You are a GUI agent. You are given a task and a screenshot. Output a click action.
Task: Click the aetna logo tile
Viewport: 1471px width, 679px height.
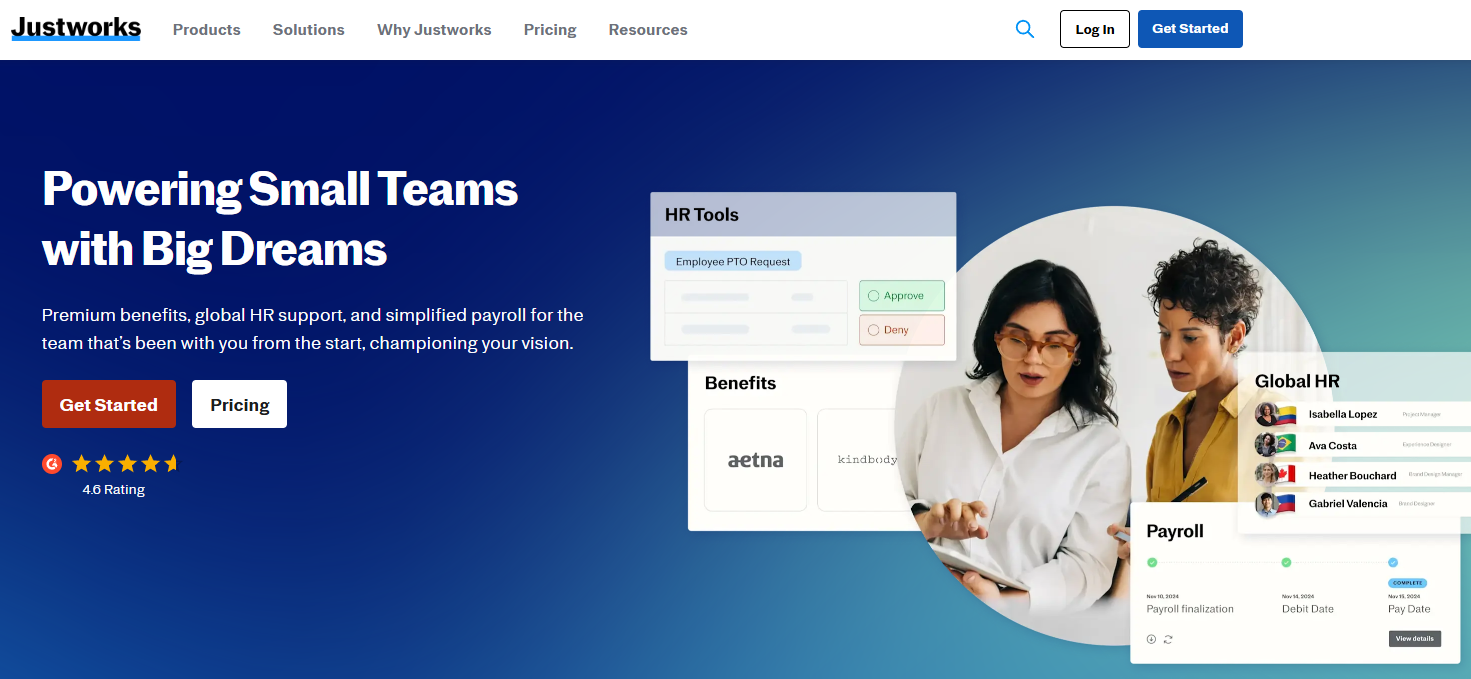pyautogui.click(x=755, y=460)
